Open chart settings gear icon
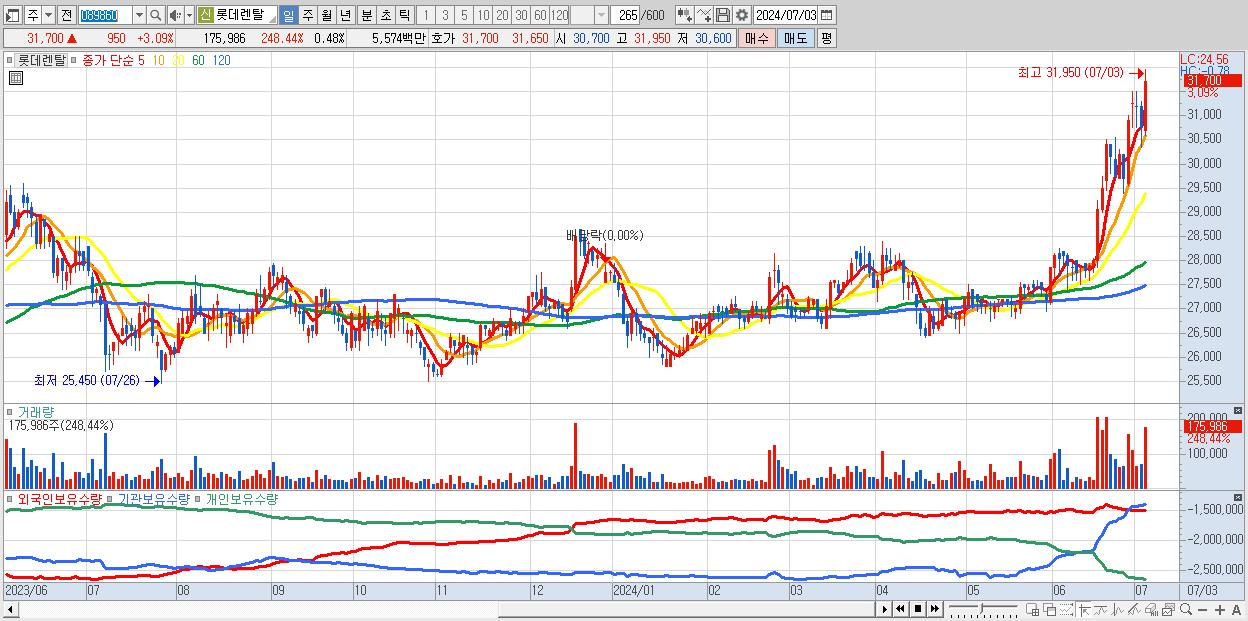 pos(742,15)
